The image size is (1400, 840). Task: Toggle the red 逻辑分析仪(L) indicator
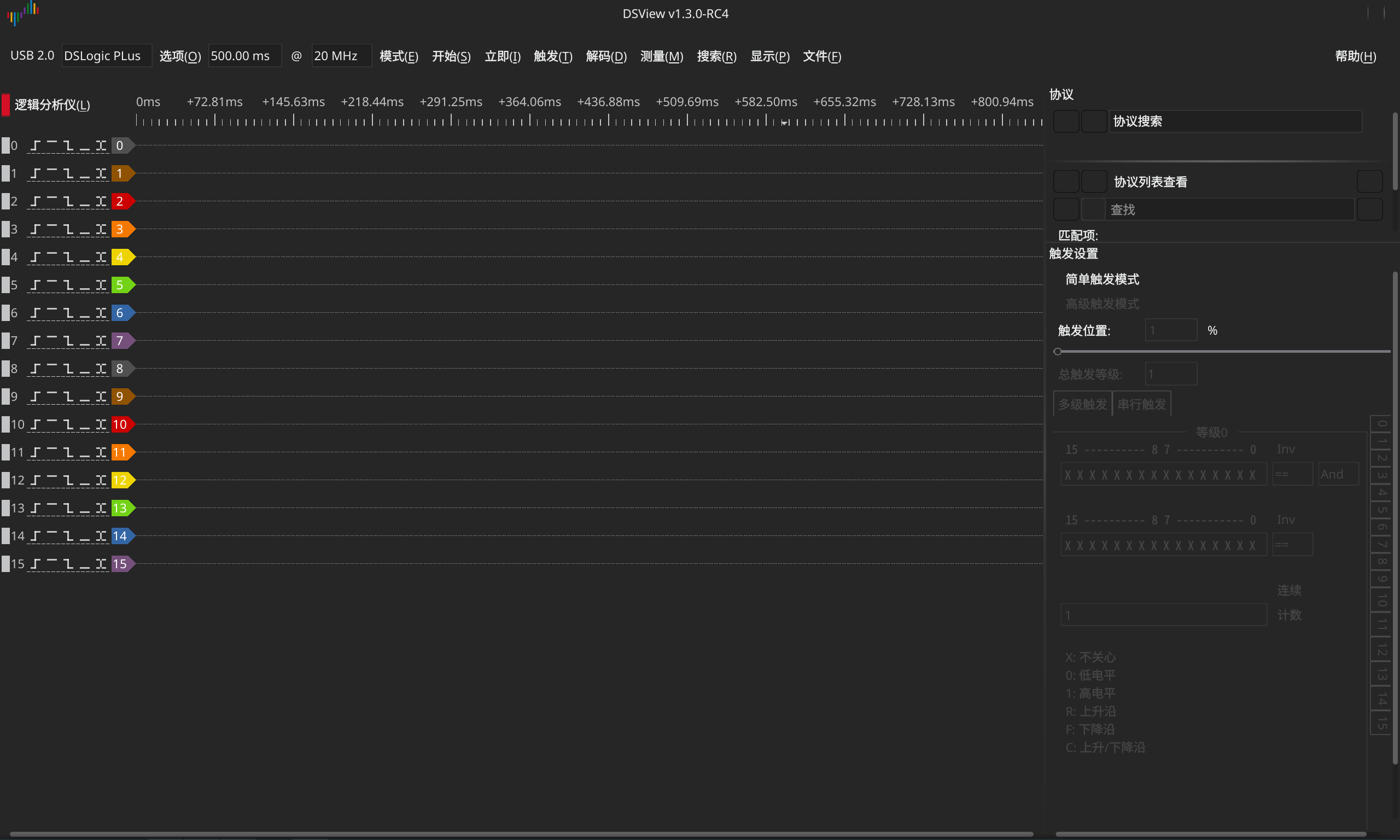pyautogui.click(x=5, y=104)
